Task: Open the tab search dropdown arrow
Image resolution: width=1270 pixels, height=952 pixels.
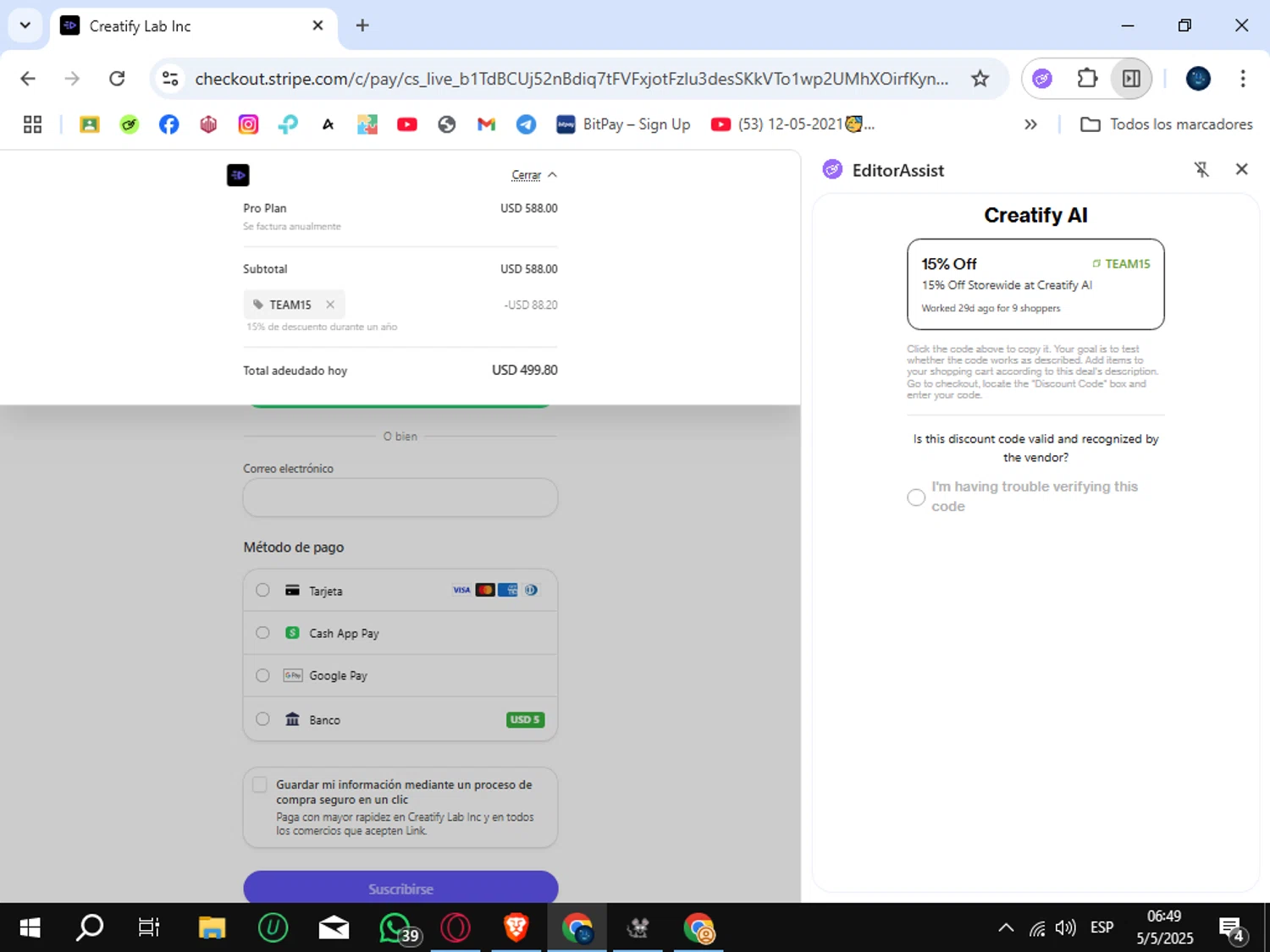Action: click(x=25, y=25)
